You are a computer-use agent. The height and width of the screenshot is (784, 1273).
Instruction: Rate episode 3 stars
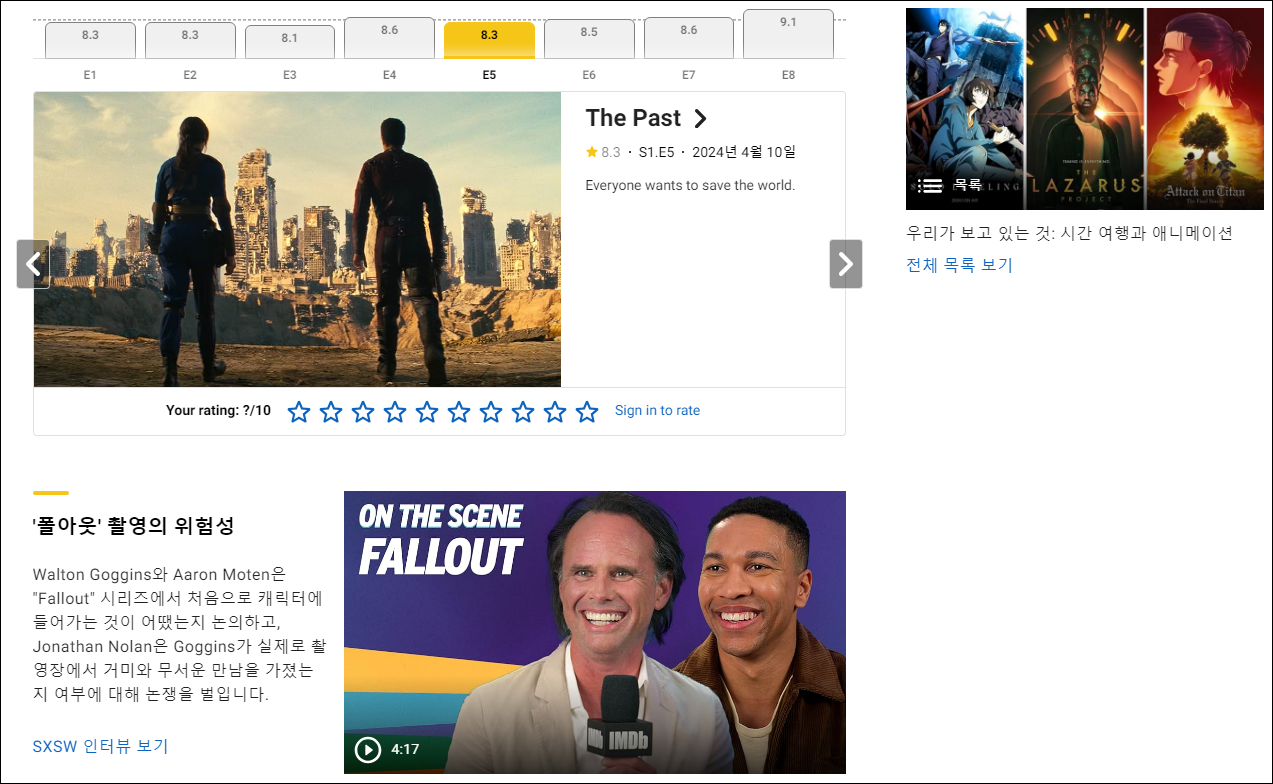(x=363, y=411)
